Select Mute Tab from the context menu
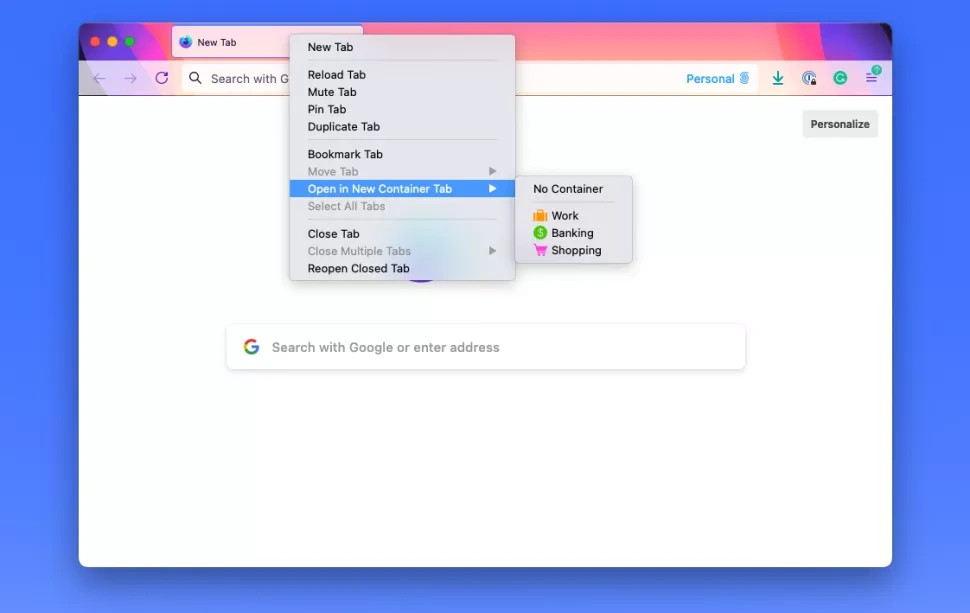The width and height of the screenshot is (970, 613). pos(332,92)
